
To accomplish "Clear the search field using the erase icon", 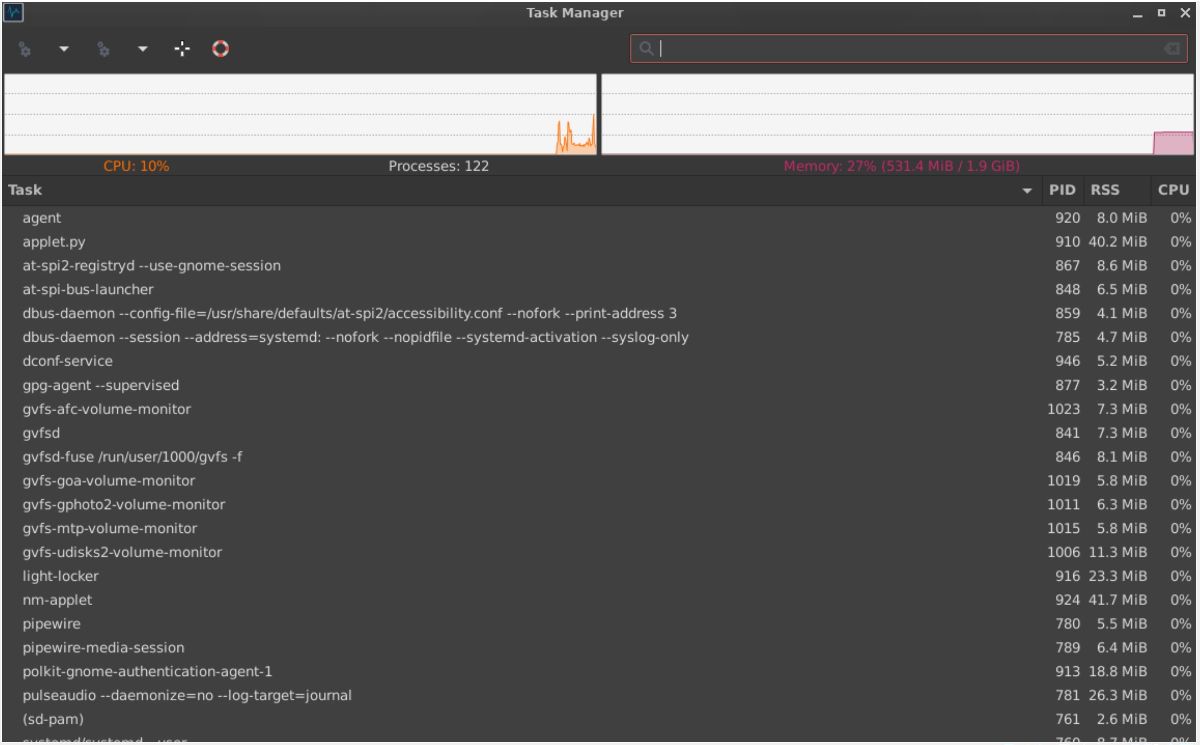I will point(1171,48).
